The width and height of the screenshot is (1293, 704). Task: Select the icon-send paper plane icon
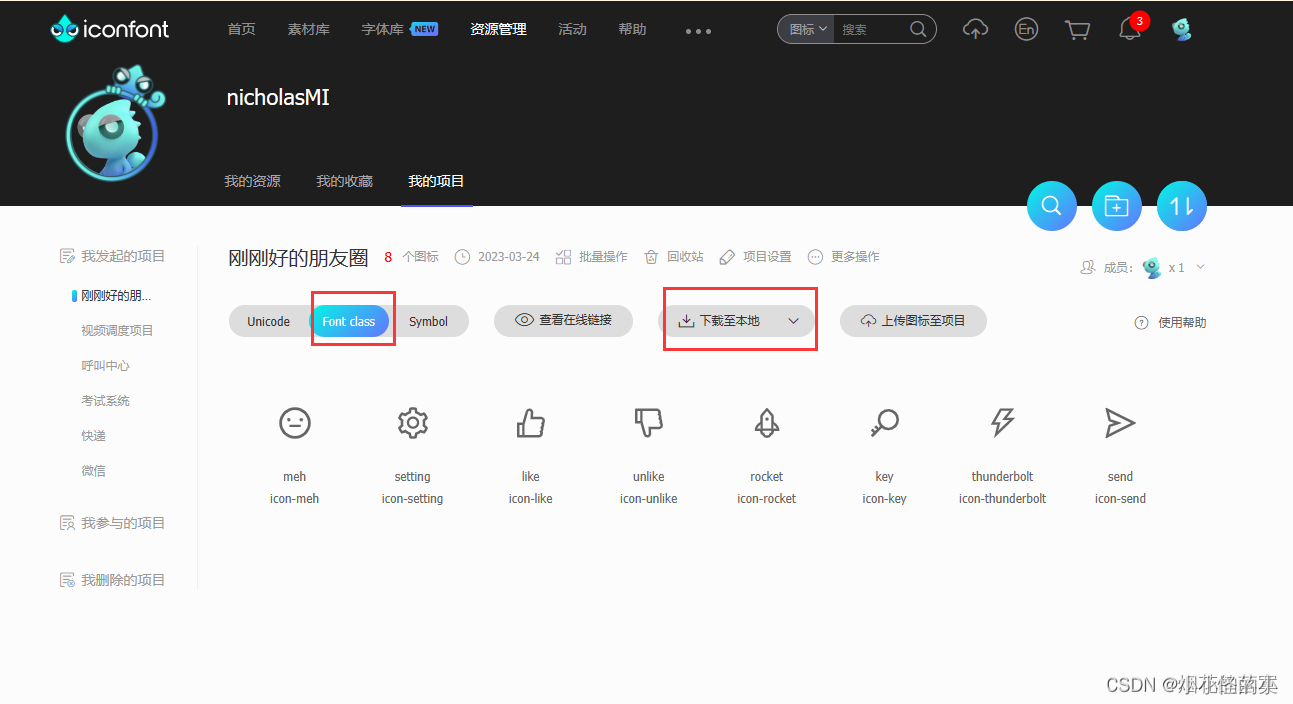(x=1120, y=422)
